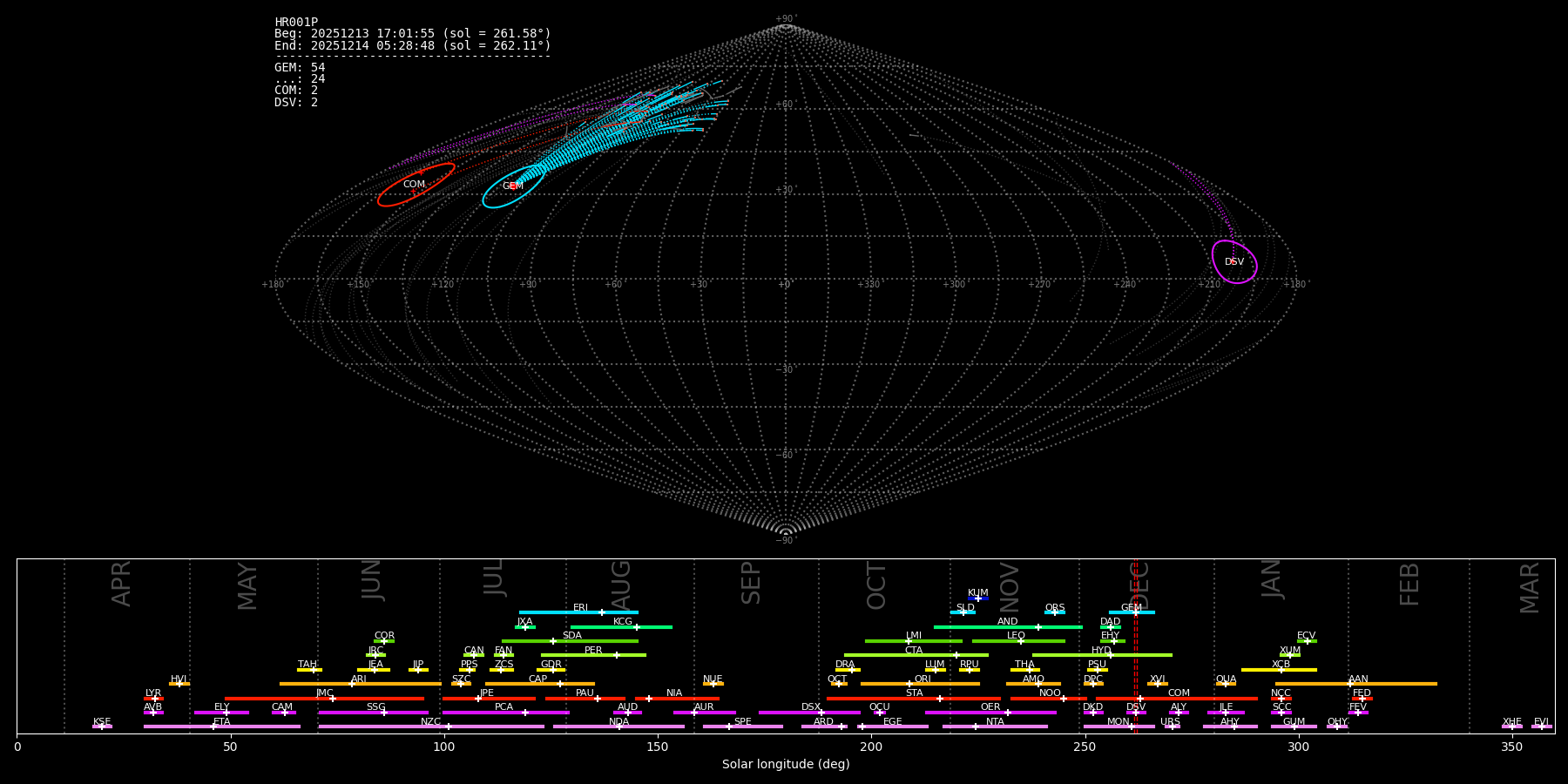The height and width of the screenshot is (784, 1568).
Task: Click the NZC shower label in the timeline
Action: (x=431, y=722)
